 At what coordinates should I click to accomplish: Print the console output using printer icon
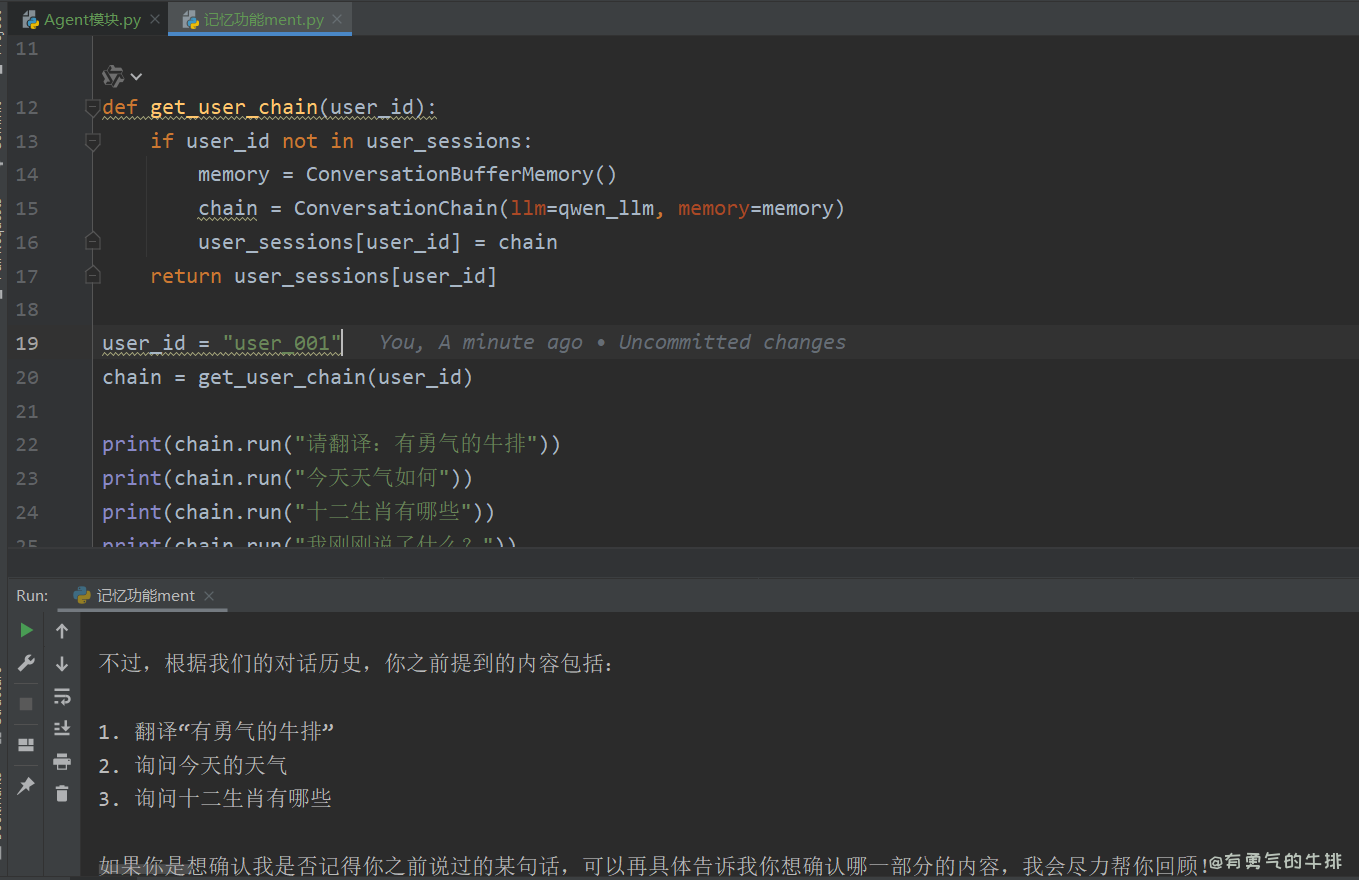click(x=62, y=762)
